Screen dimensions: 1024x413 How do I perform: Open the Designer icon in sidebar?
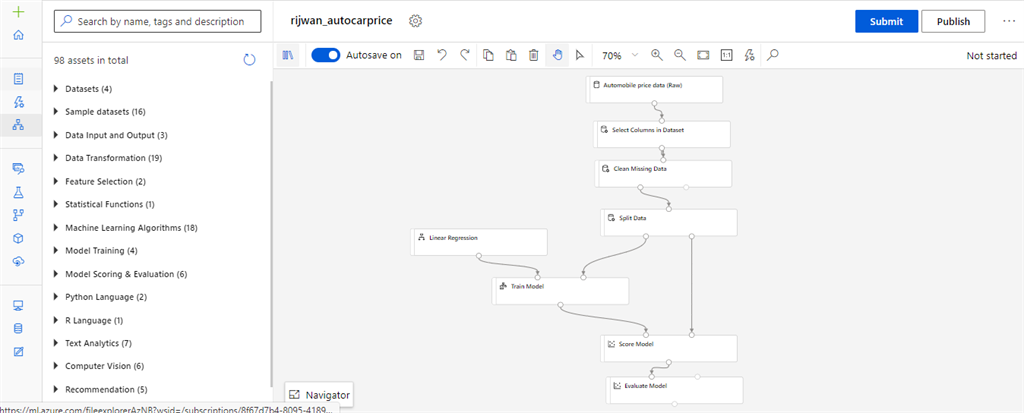click(19, 124)
